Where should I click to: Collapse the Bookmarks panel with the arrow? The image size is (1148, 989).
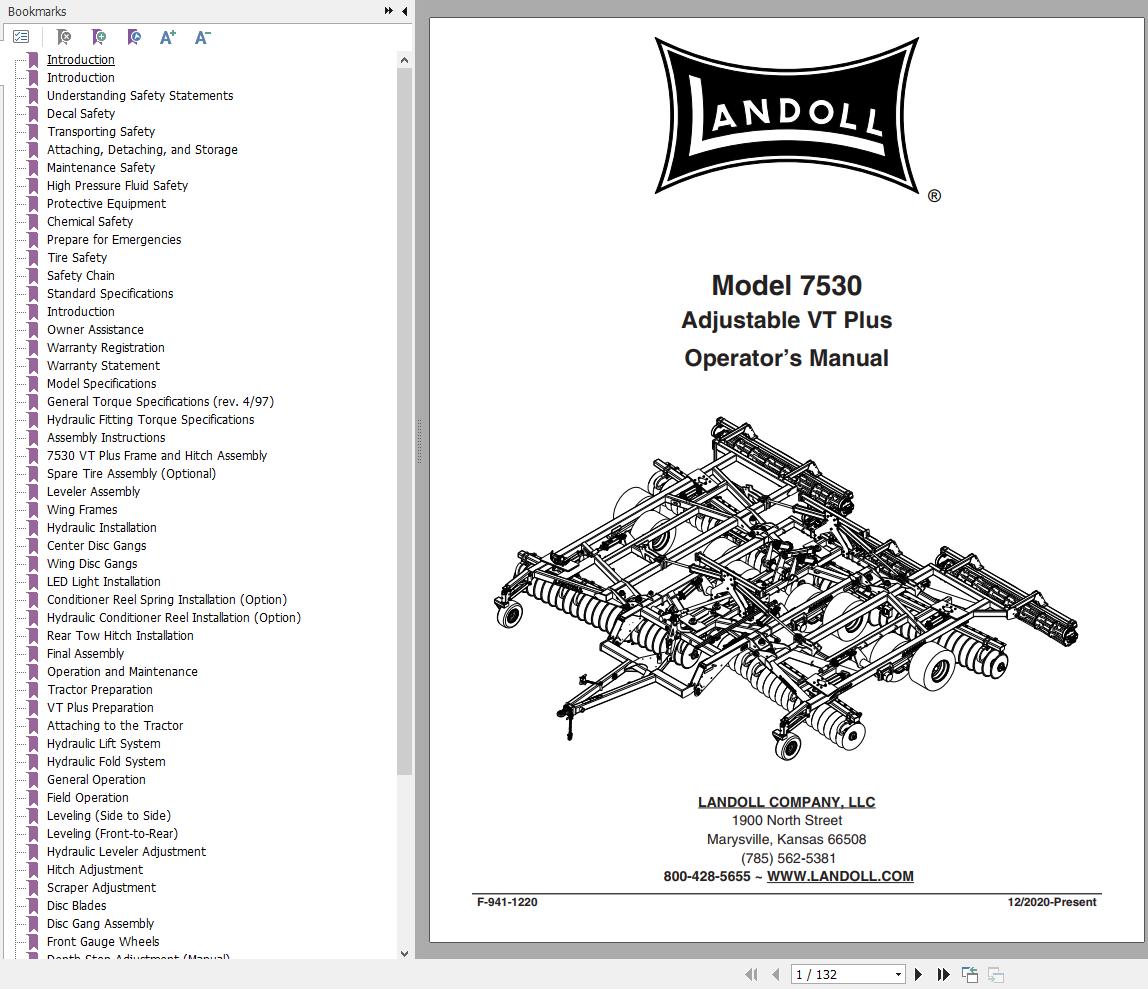[x=403, y=11]
